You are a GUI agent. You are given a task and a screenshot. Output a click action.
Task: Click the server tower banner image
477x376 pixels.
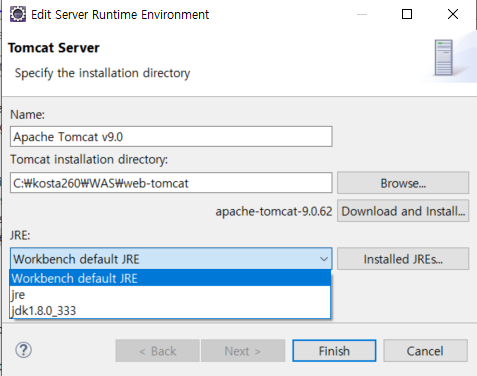[x=444, y=57]
